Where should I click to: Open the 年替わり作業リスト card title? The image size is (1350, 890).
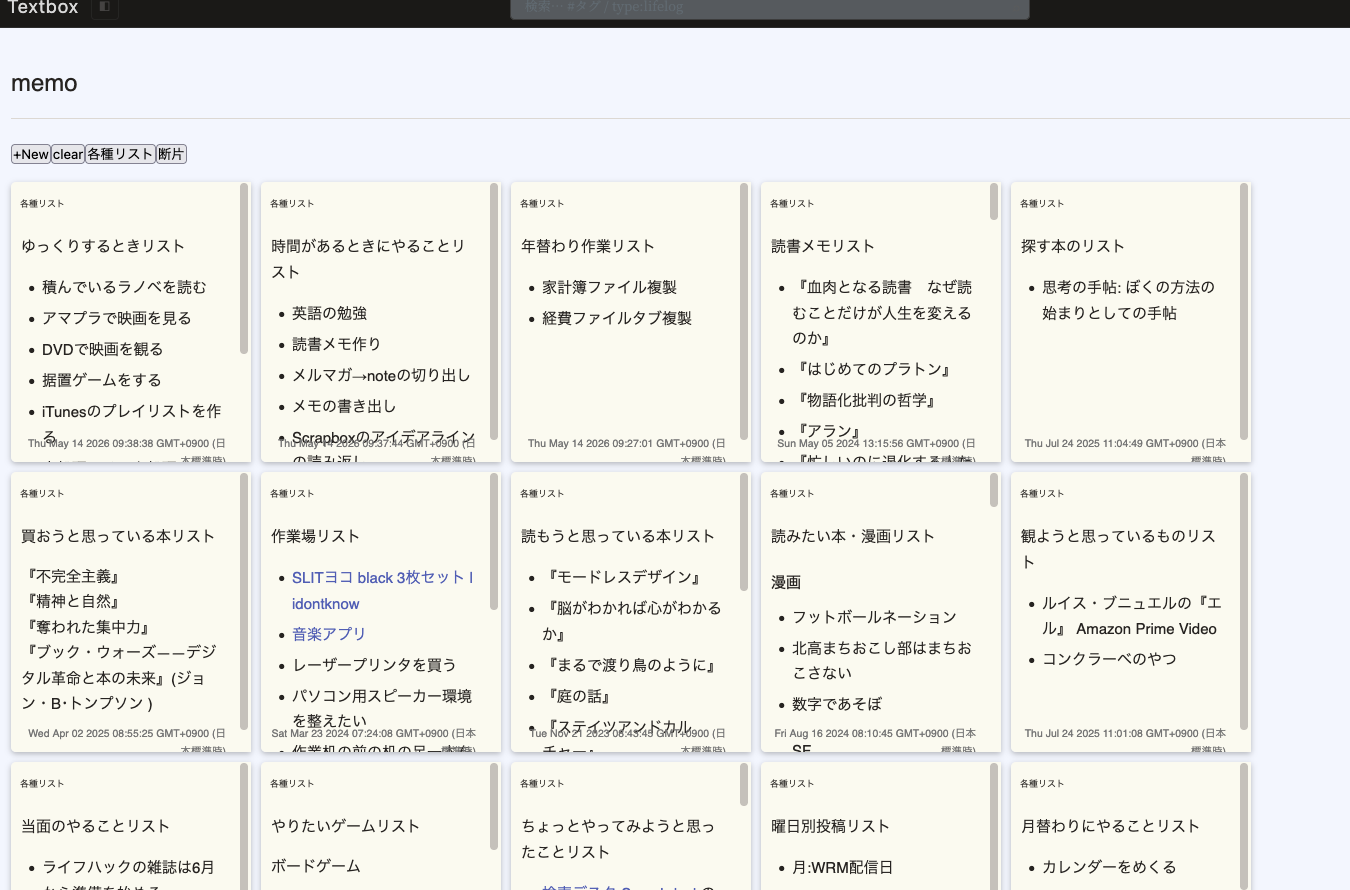tap(588, 246)
